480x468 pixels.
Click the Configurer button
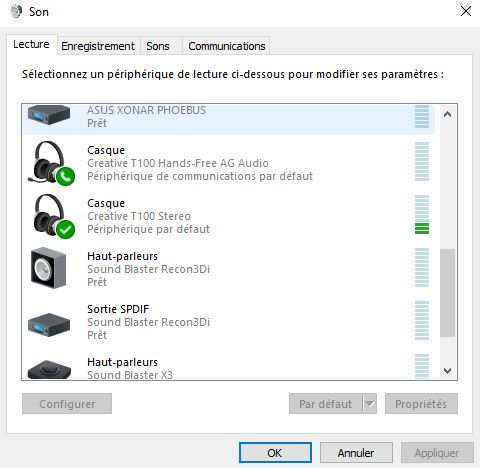point(67,404)
